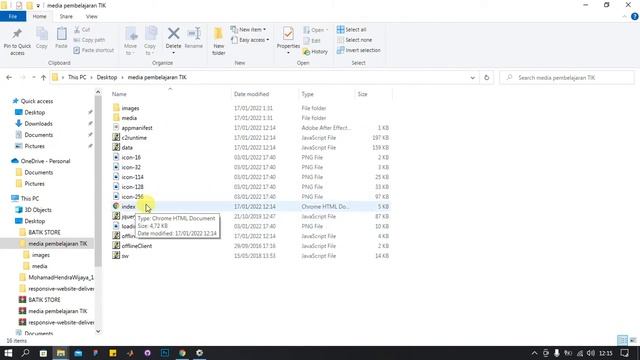
Task: Open the Windows Start menu
Action: (8, 353)
